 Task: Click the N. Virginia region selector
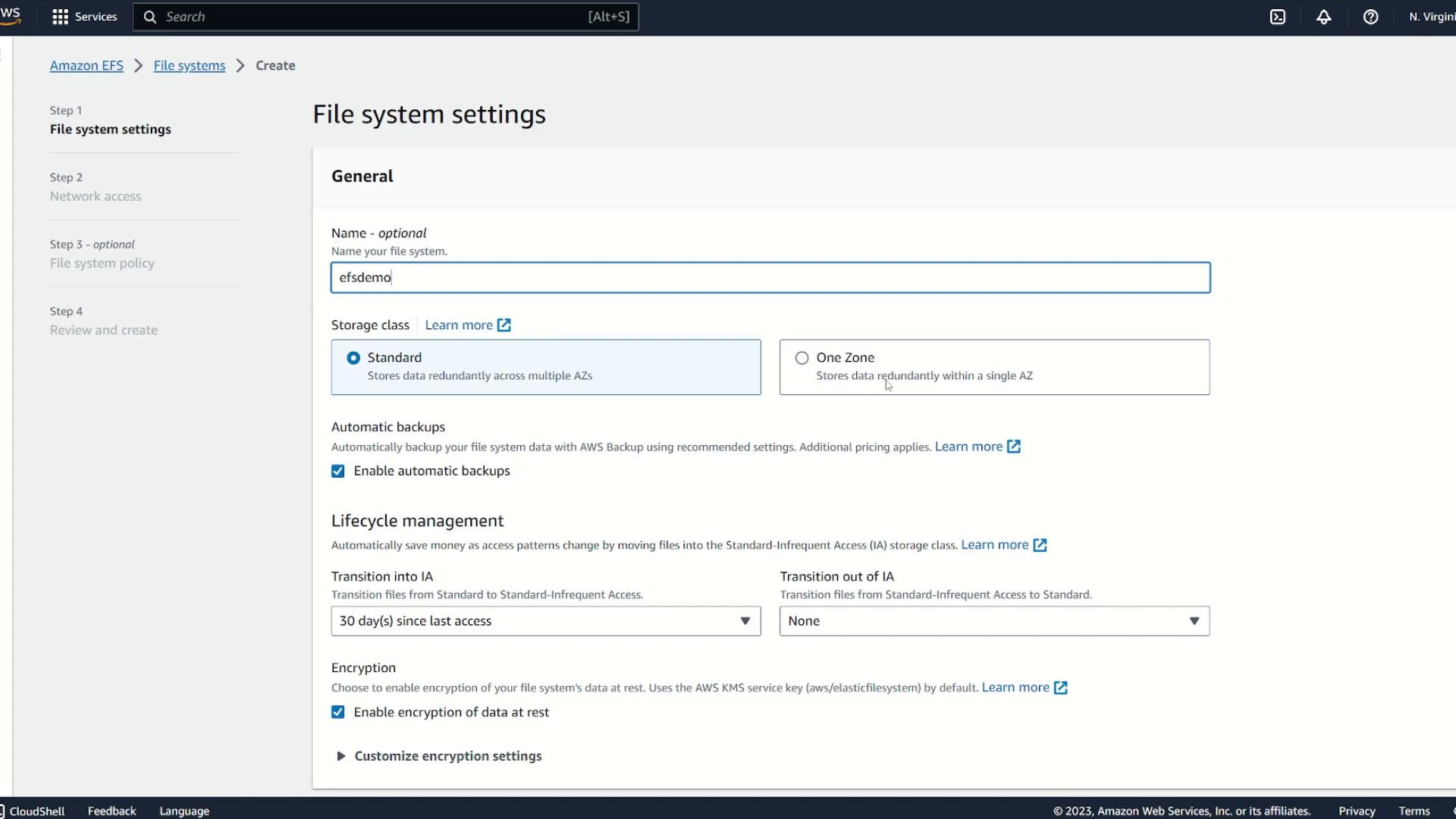pyautogui.click(x=1430, y=17)
